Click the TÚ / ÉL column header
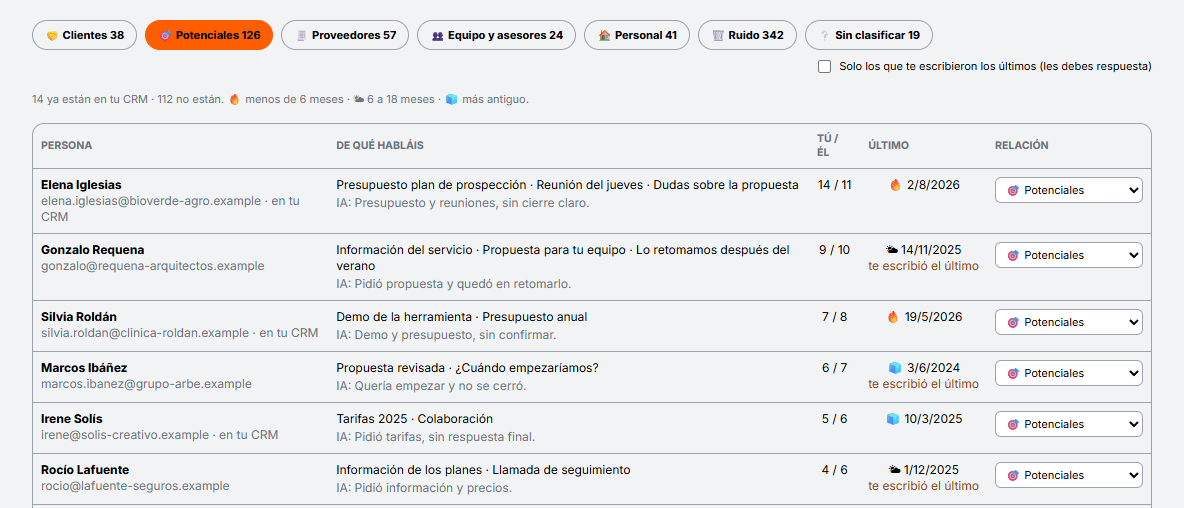Screen dimensions: 1184x508 828,146
